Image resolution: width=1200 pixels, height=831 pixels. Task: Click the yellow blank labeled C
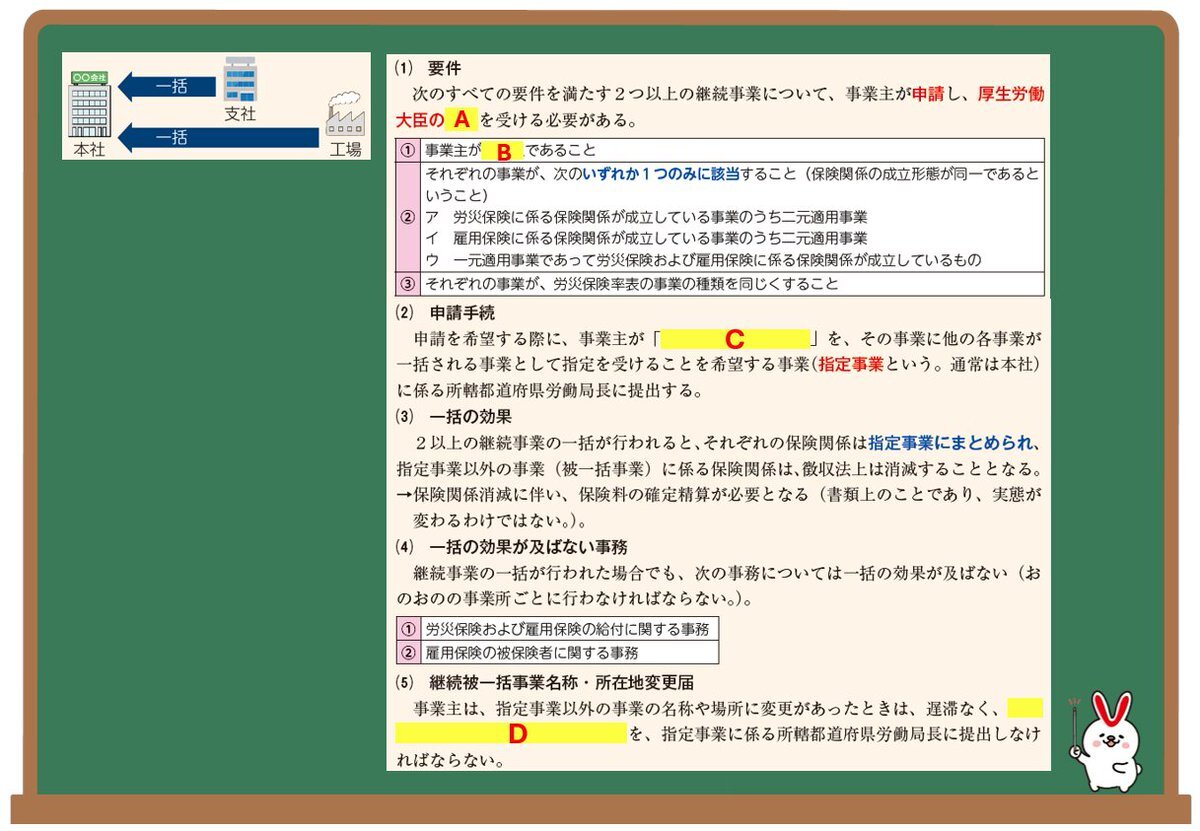point(734,339)
